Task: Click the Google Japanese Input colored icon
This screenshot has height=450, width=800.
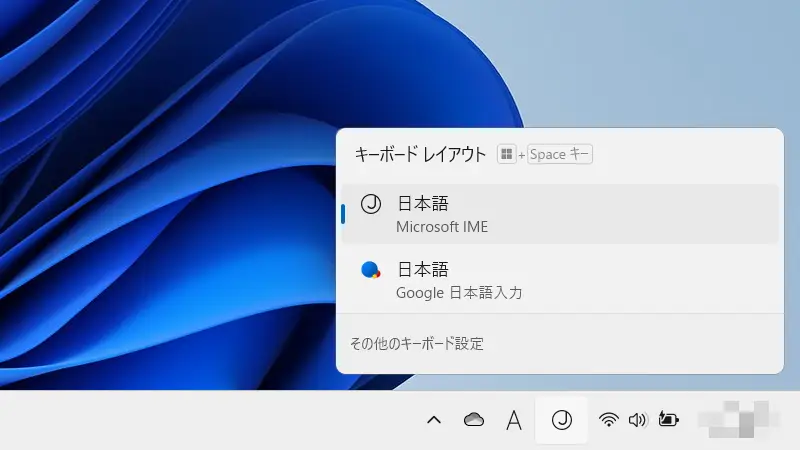Action: coord(371,269)
